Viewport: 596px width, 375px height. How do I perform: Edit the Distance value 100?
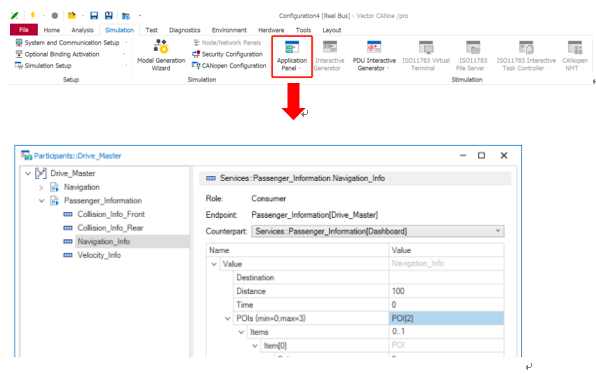[x=446, y=291]
